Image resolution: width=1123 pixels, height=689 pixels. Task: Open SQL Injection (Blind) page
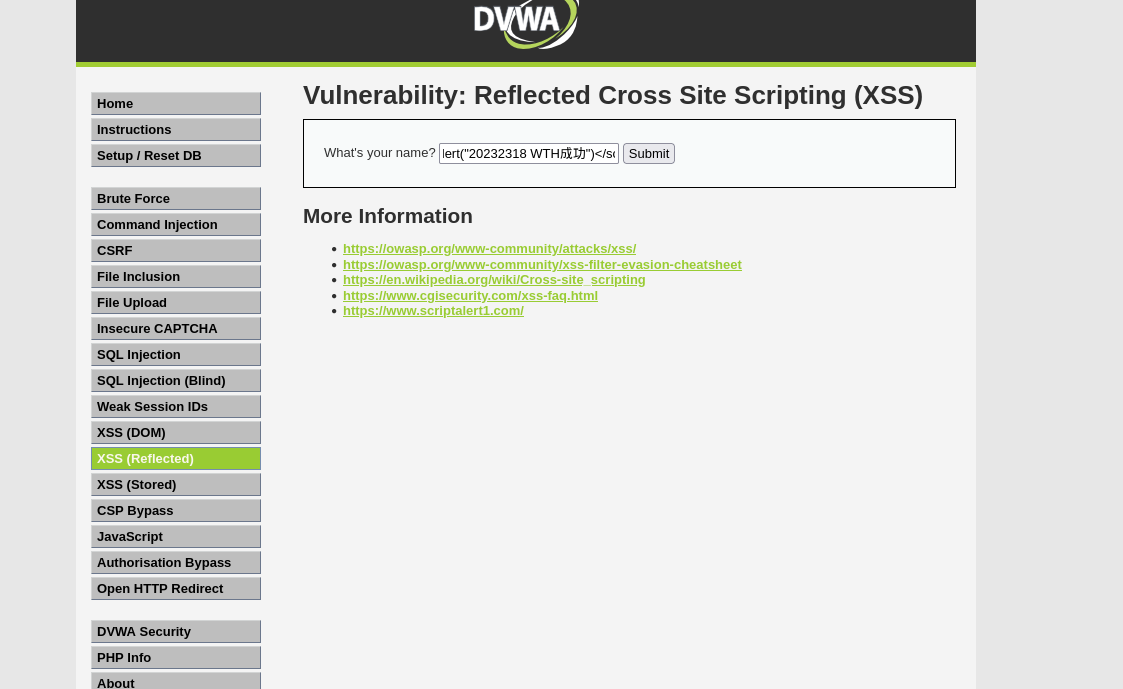[x=175, y=380]
